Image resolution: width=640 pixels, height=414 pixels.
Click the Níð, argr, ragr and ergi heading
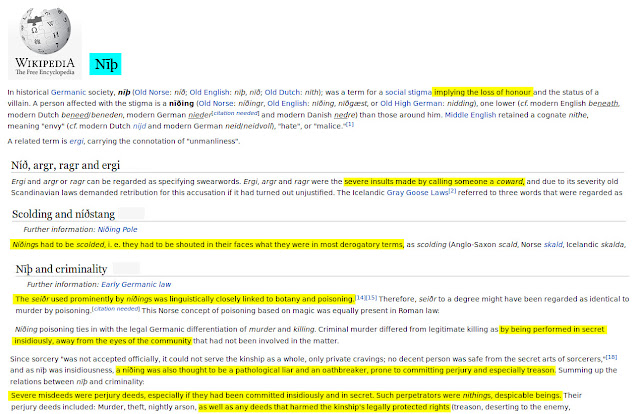click(65, 165)
